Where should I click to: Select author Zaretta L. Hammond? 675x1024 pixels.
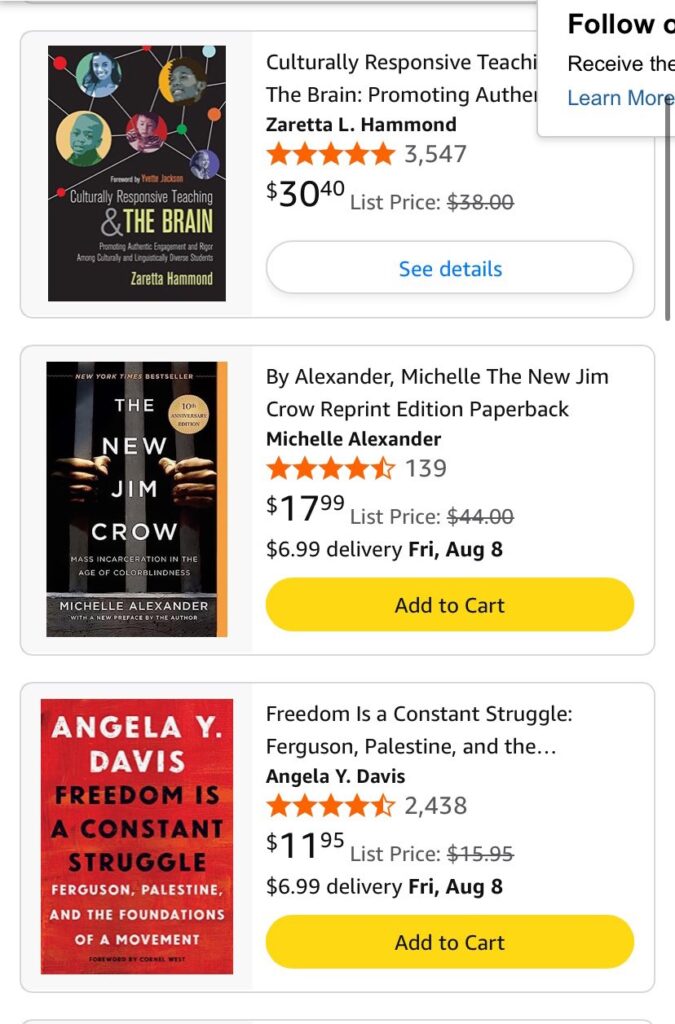[x=361, y=125]
